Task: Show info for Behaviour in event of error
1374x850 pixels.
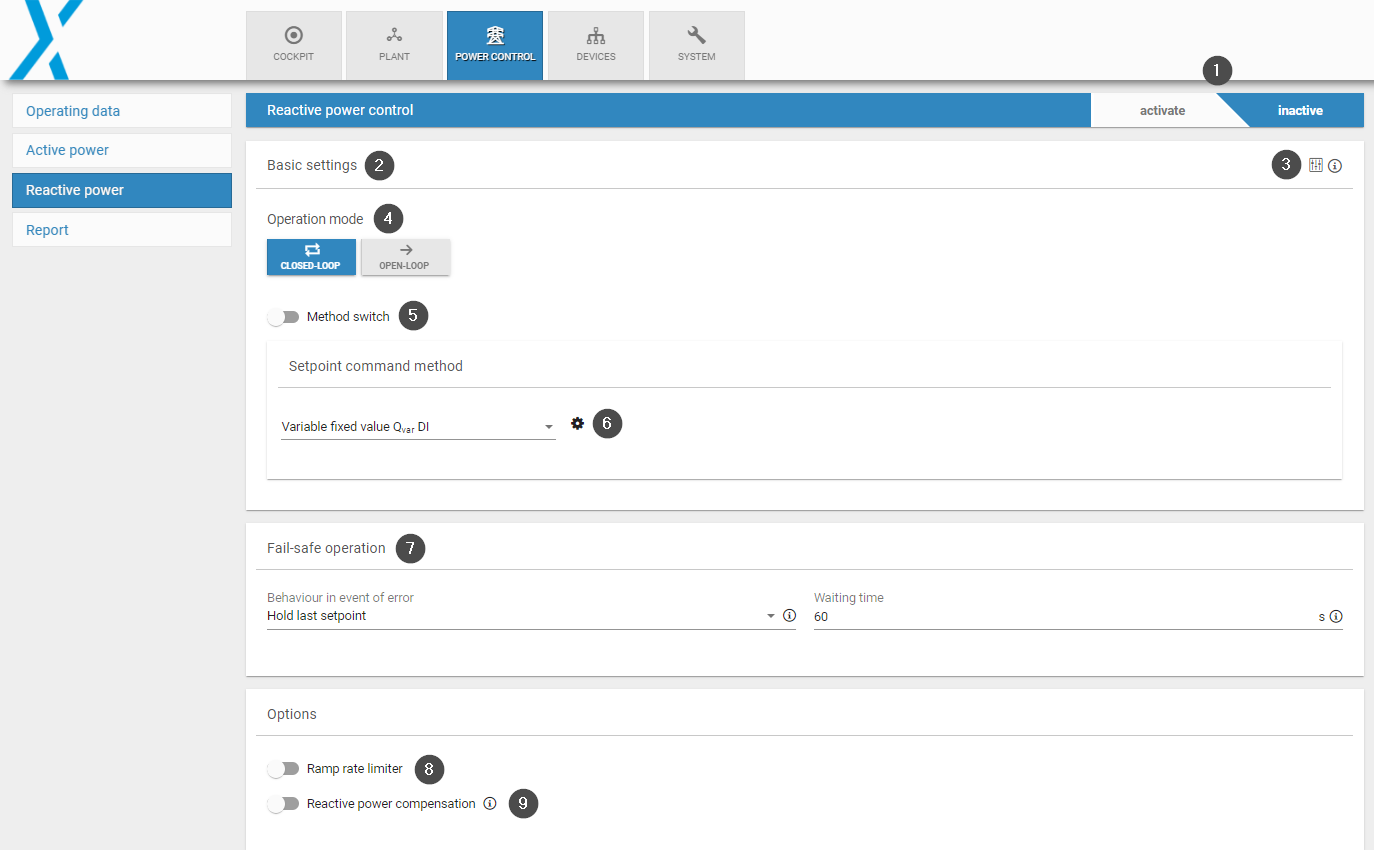Action: pos(789,616)
